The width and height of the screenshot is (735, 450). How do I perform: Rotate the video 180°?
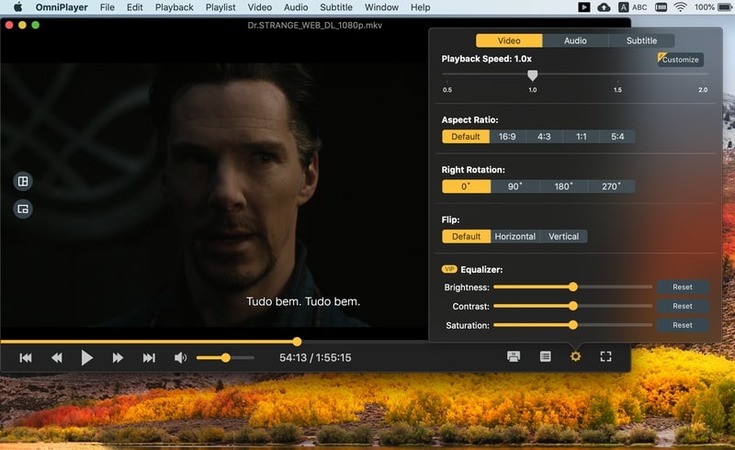563,186
